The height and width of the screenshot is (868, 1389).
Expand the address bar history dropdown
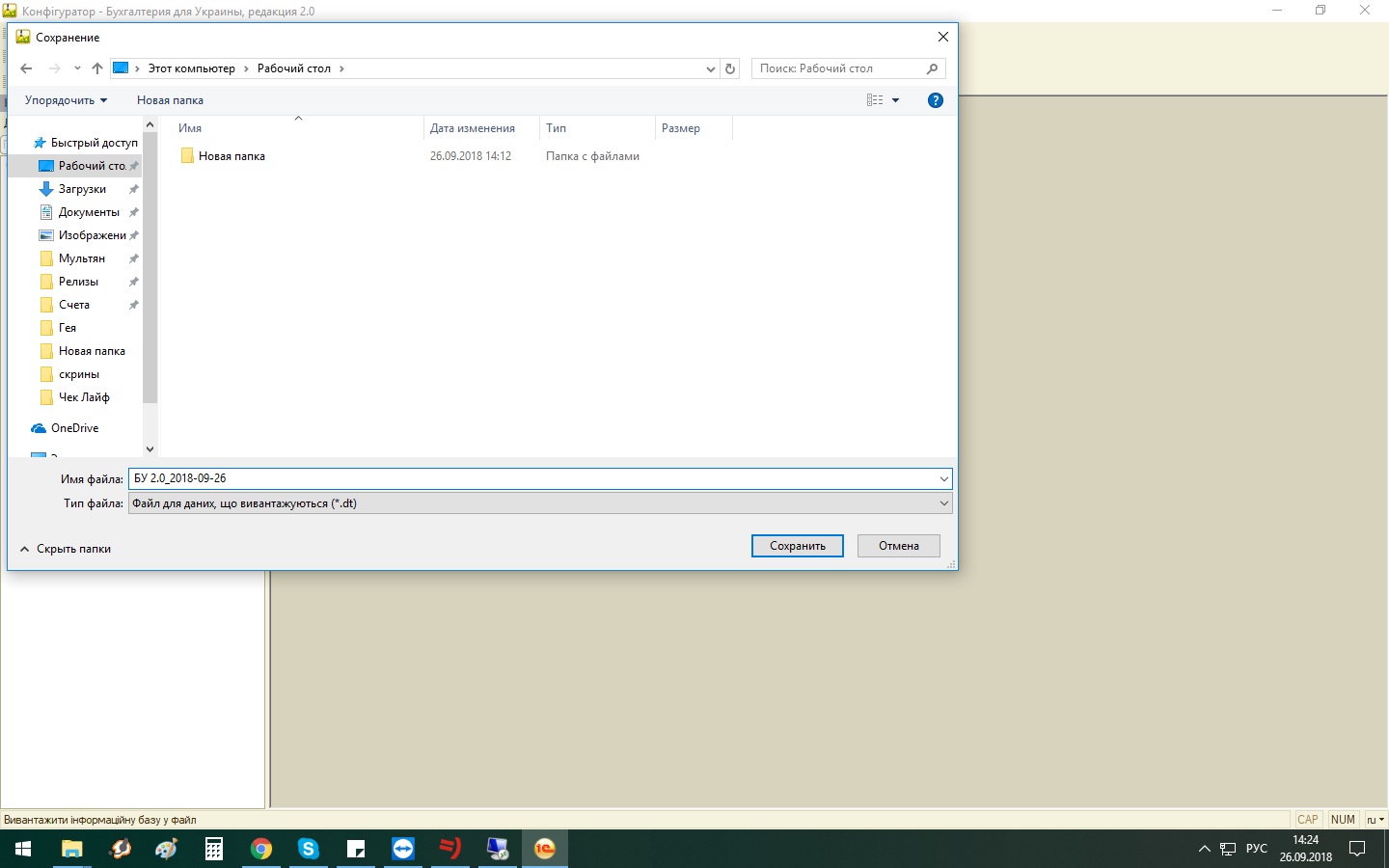coord(711,68)
